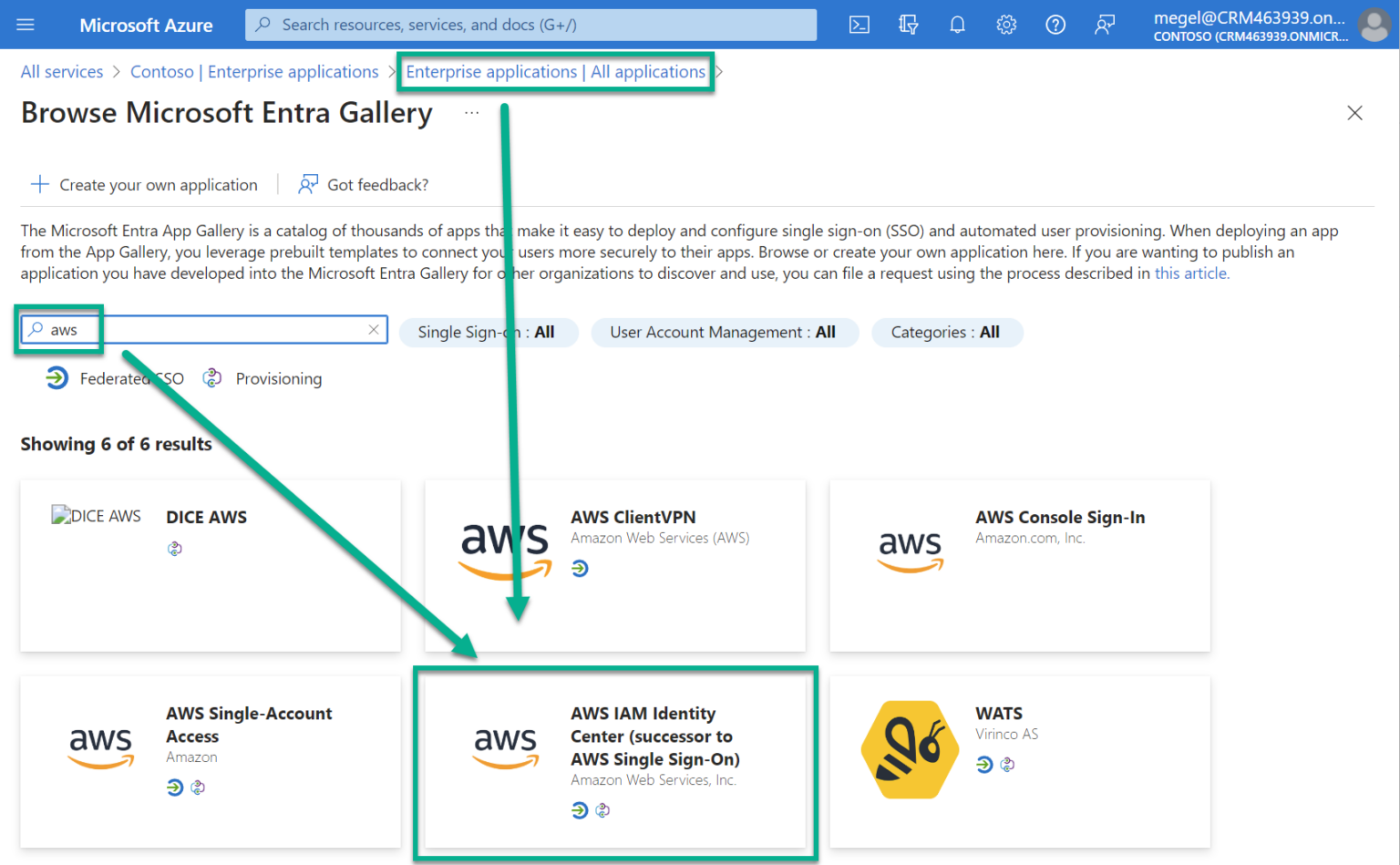This screenshot has height=865, width=1400.
Task: Click the provisioning icon on the WATS card
Action: tap(1007, 765)
